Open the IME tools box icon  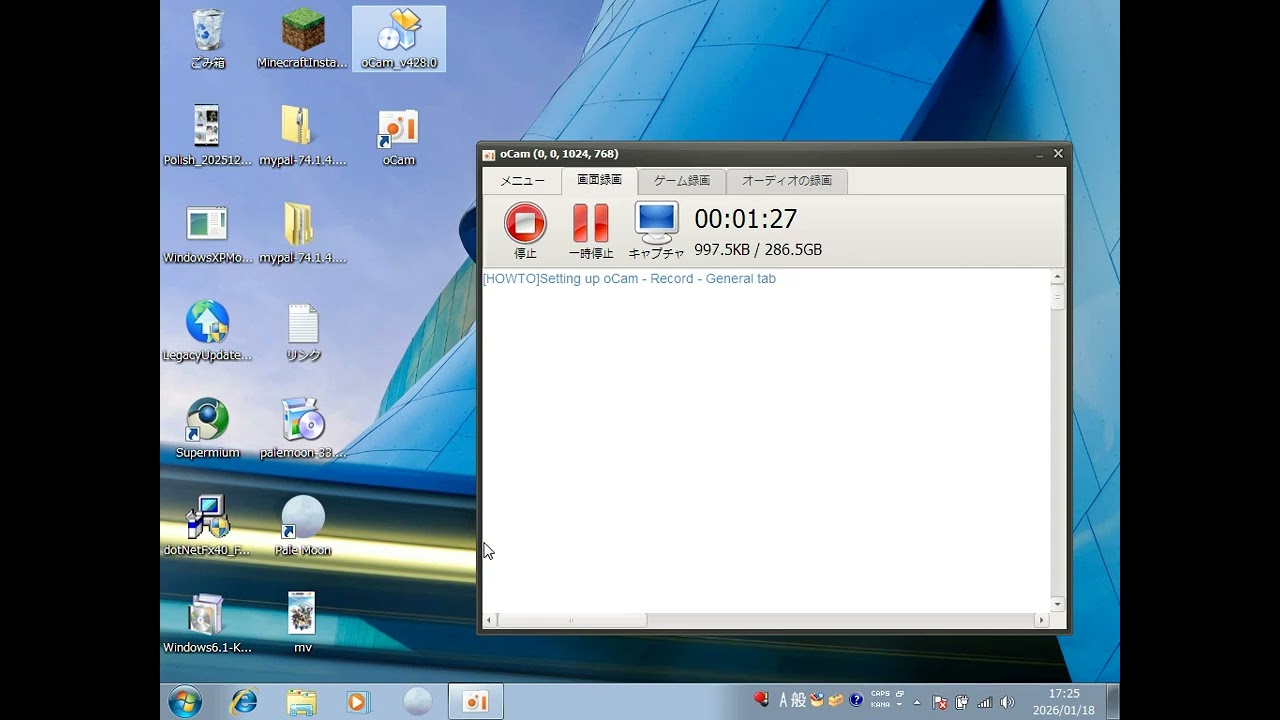(836, 700)
